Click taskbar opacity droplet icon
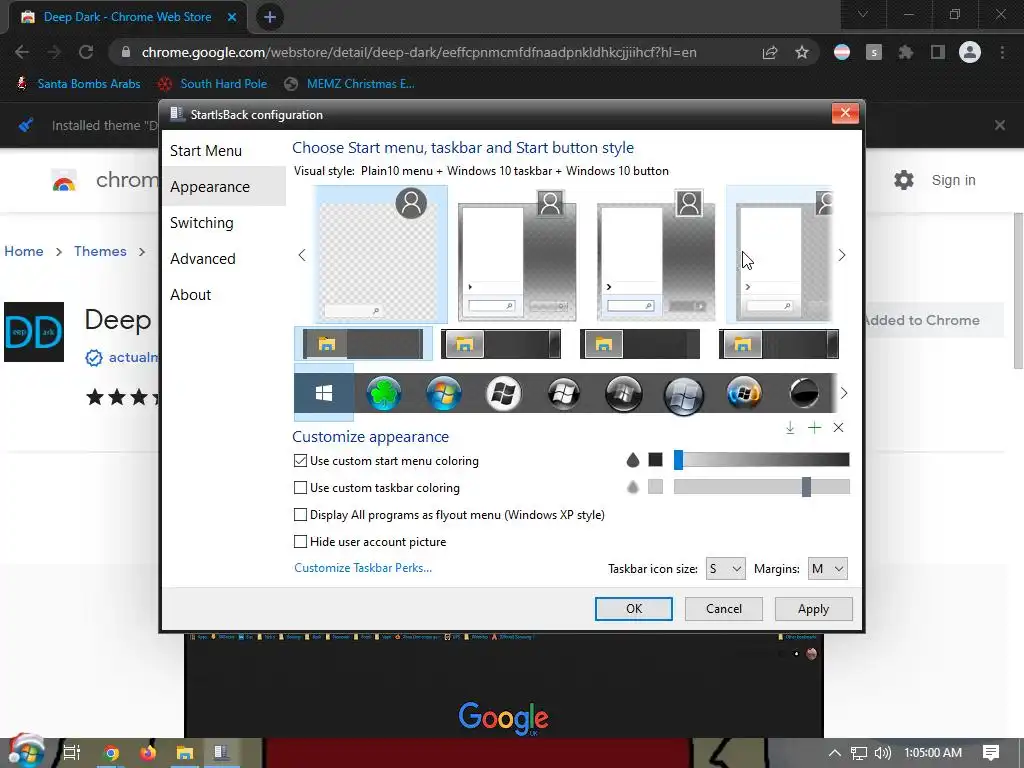The width and height of the screenshot is (1024, 768). coord(632,487)
